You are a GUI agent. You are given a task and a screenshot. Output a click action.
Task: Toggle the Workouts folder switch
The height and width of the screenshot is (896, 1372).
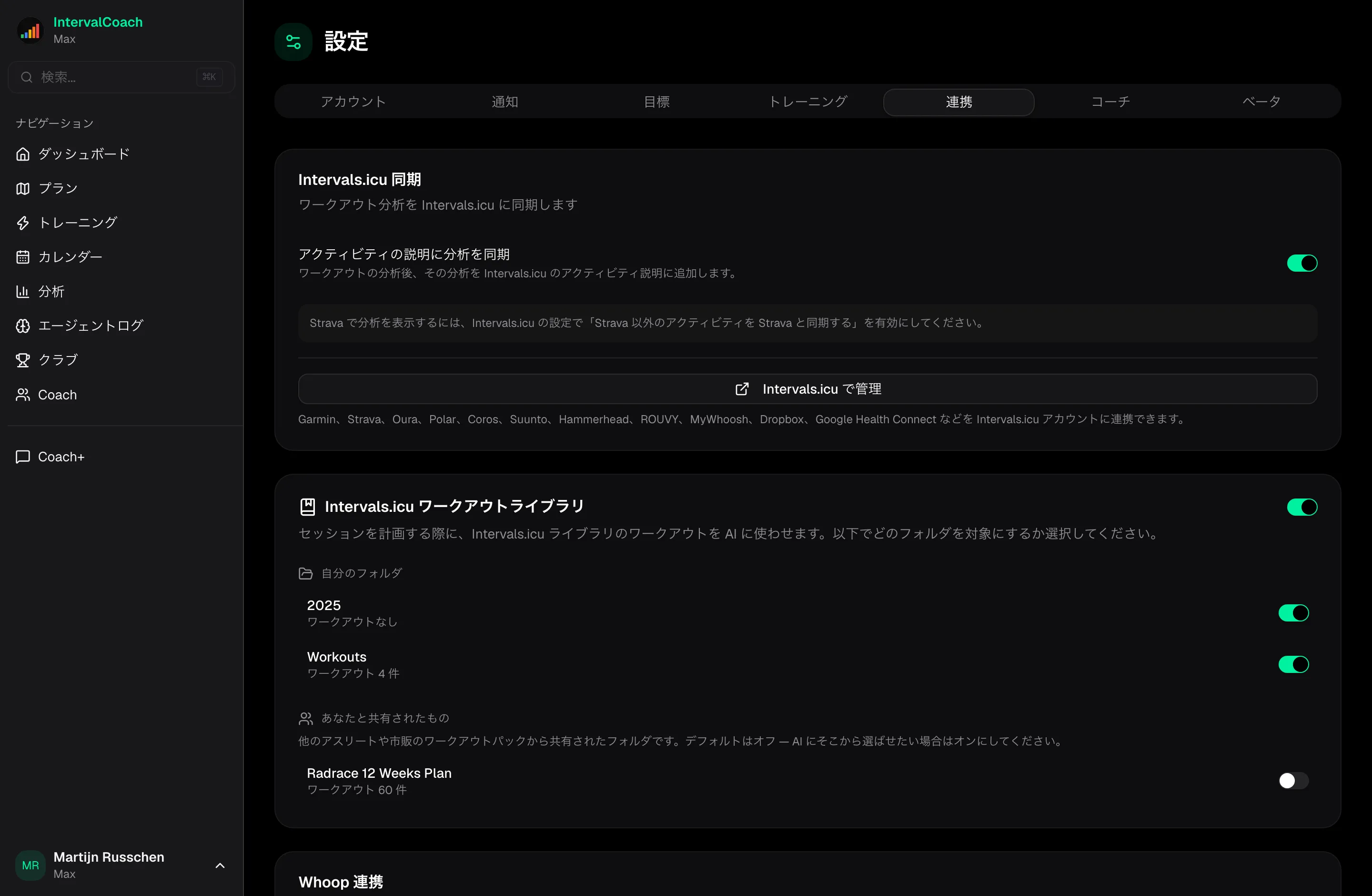point(1293,665)
